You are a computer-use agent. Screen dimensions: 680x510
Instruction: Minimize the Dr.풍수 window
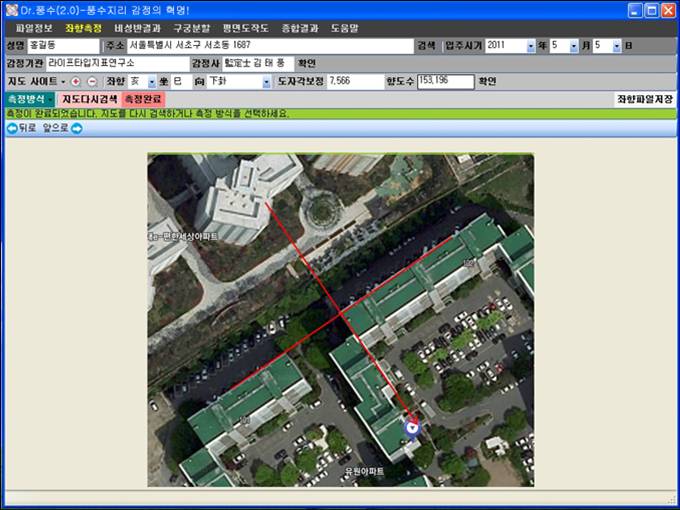pos(634,10)
